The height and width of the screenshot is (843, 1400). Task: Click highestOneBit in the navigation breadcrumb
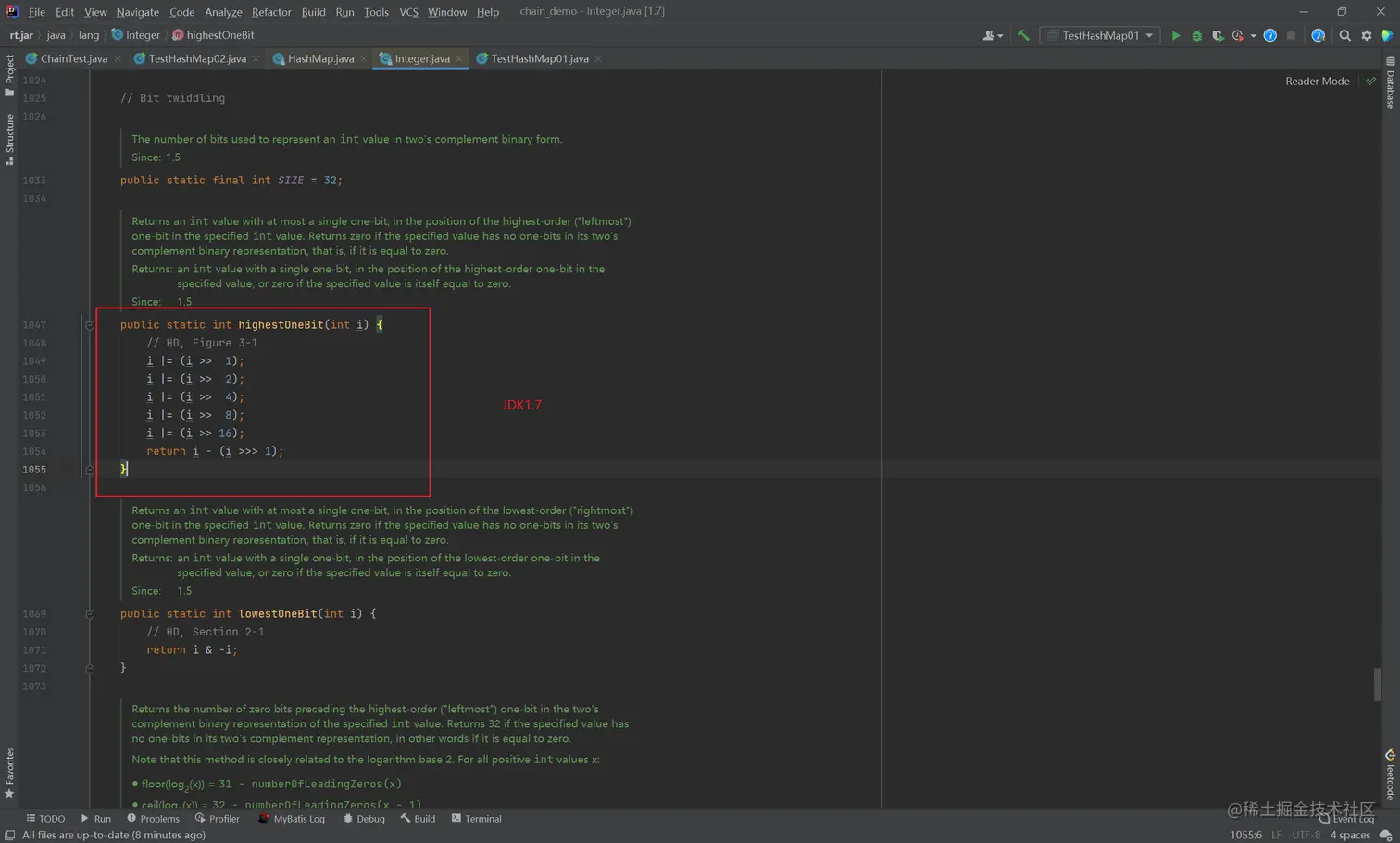point(213,35)
